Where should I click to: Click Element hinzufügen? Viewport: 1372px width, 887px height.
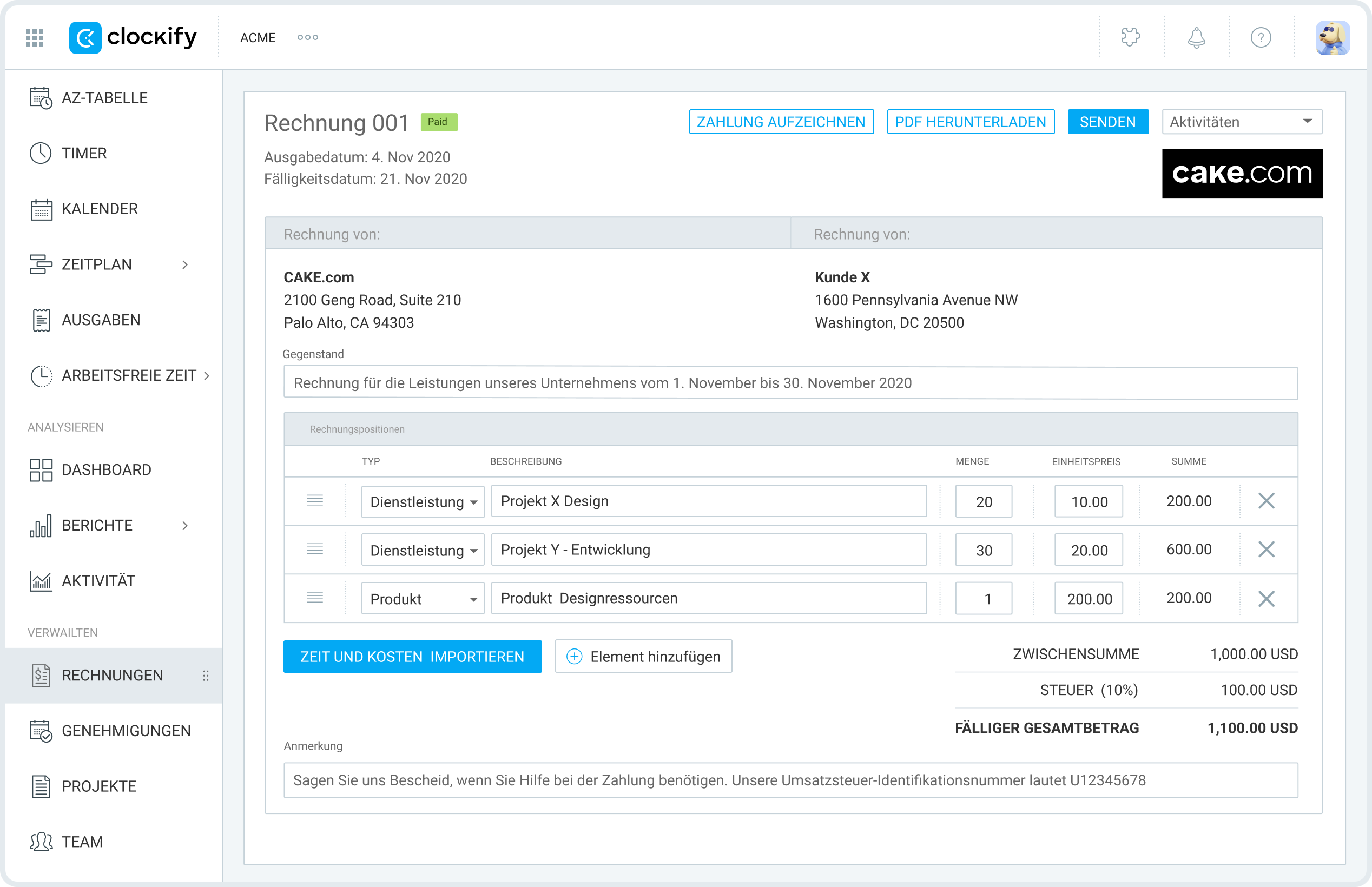[643, 656]
